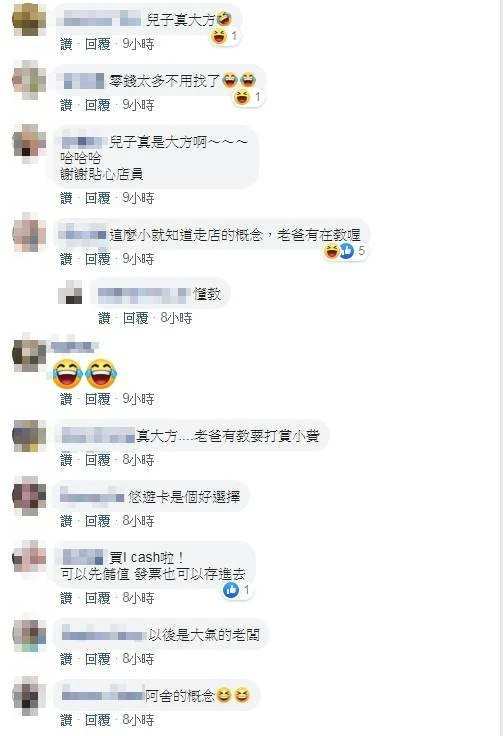Click 回覆 under the 阿舍的概念 comment

point(98,720)
